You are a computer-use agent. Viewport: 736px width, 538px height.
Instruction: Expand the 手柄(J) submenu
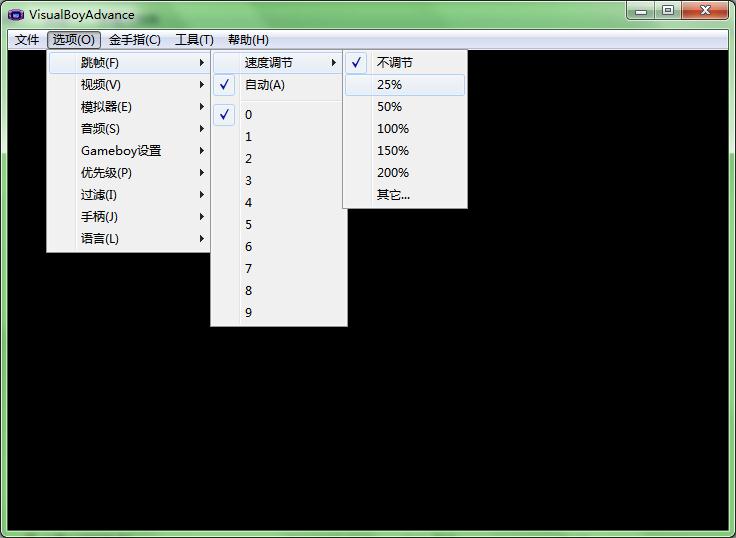tap(129, 216)
